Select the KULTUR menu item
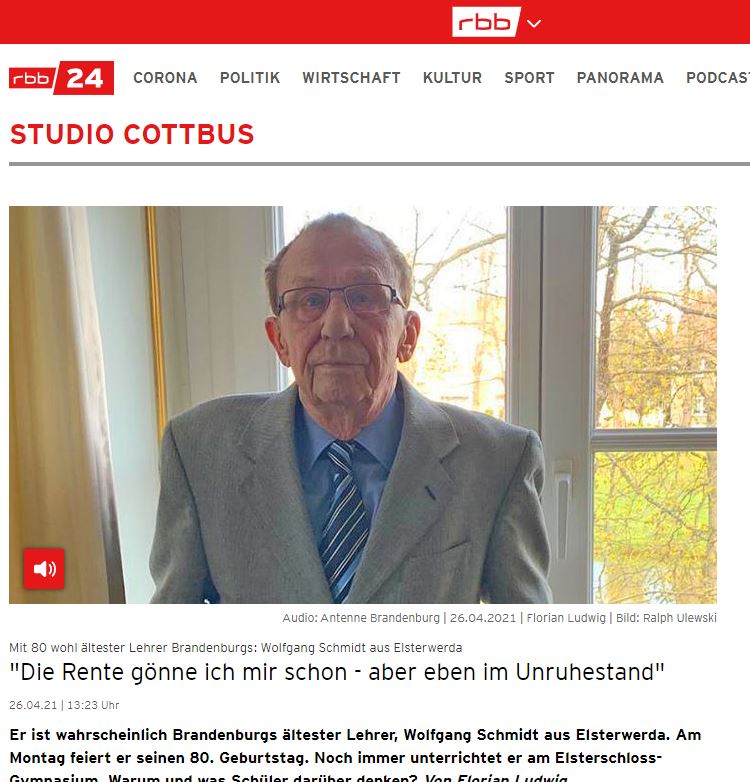Viewport: 750px width, 782px height. click(x=452, y=78)
